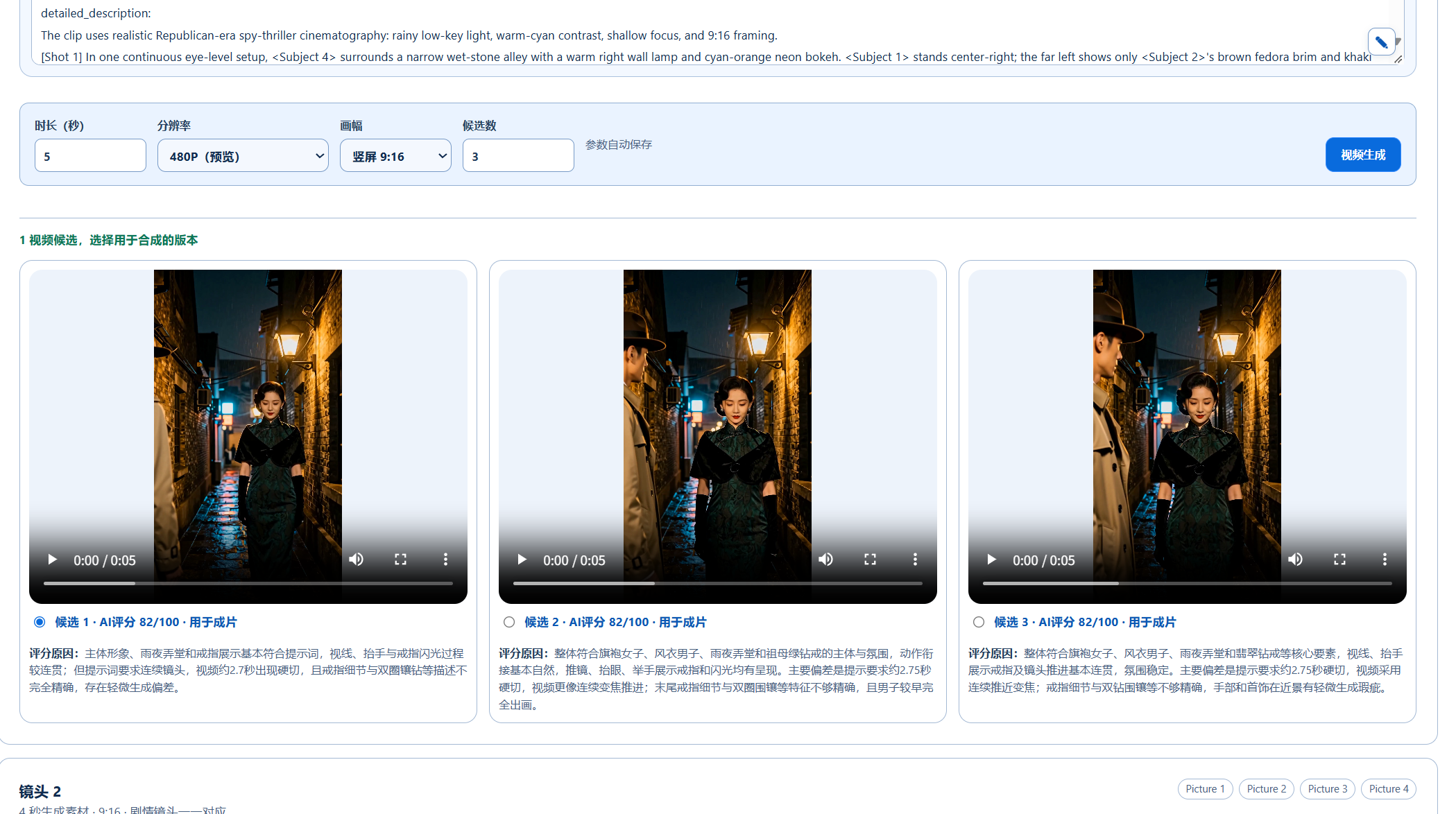
Task: Select 候选 1 radio button
Action: tap(40, 622)
